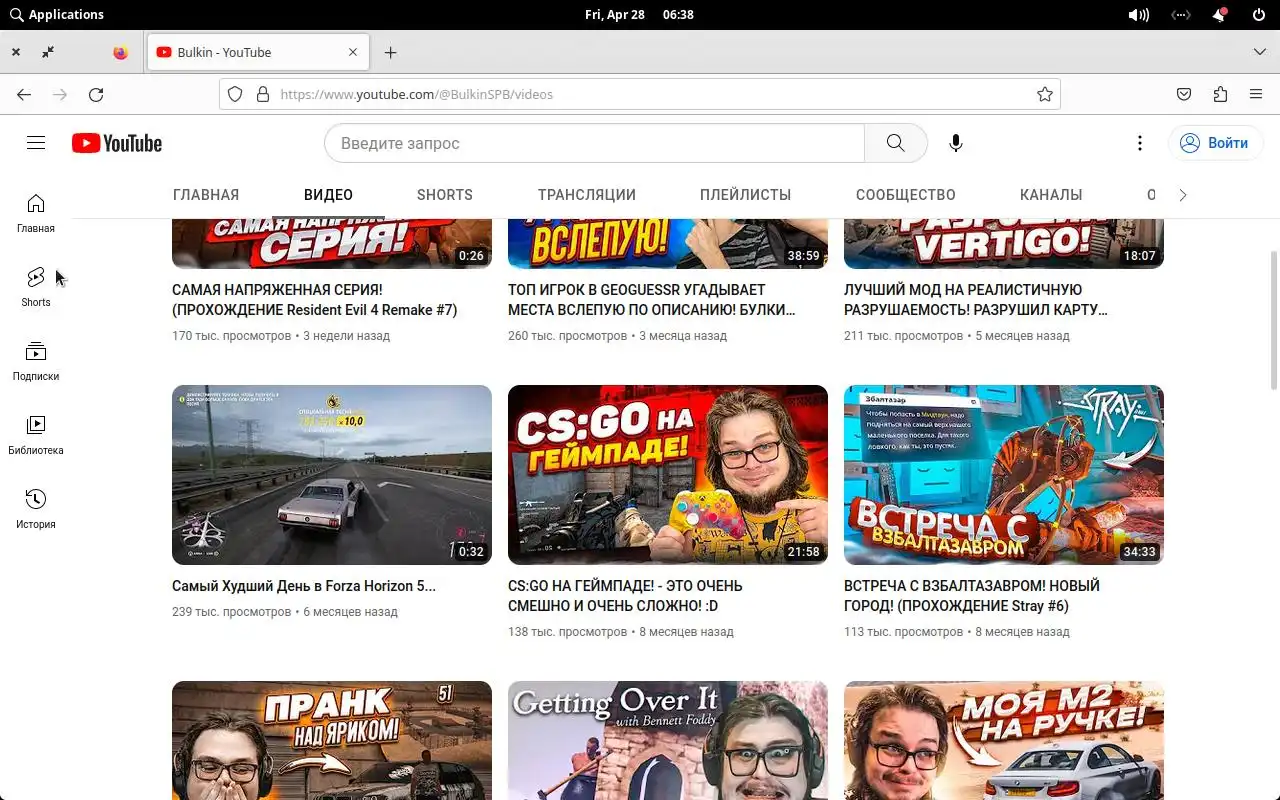
Task: Go back in the browser
Action: point(24,94)
